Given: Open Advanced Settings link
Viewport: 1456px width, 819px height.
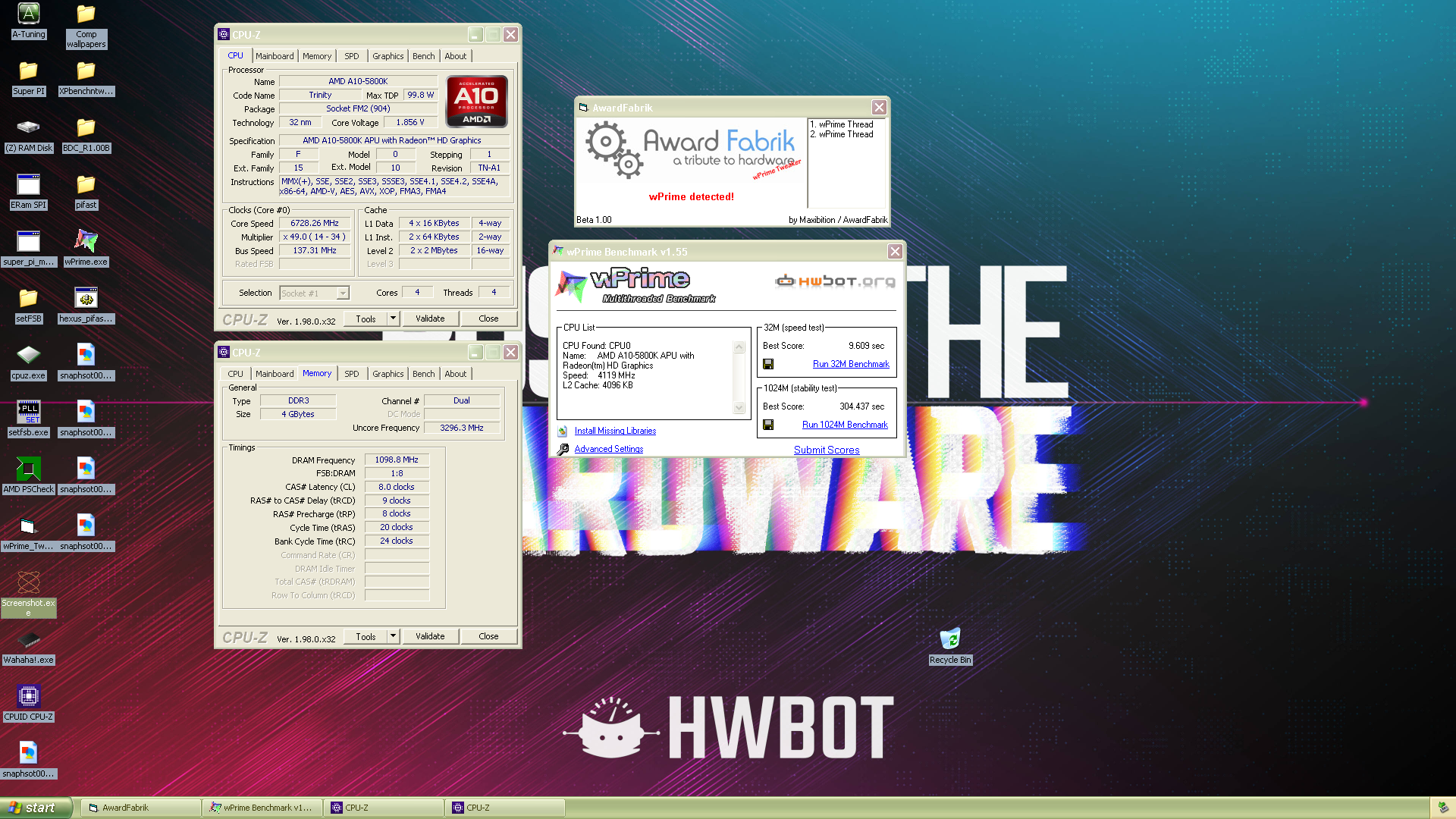Looking at the screenshot, I should pyautogui.click(x=609, y=449).
